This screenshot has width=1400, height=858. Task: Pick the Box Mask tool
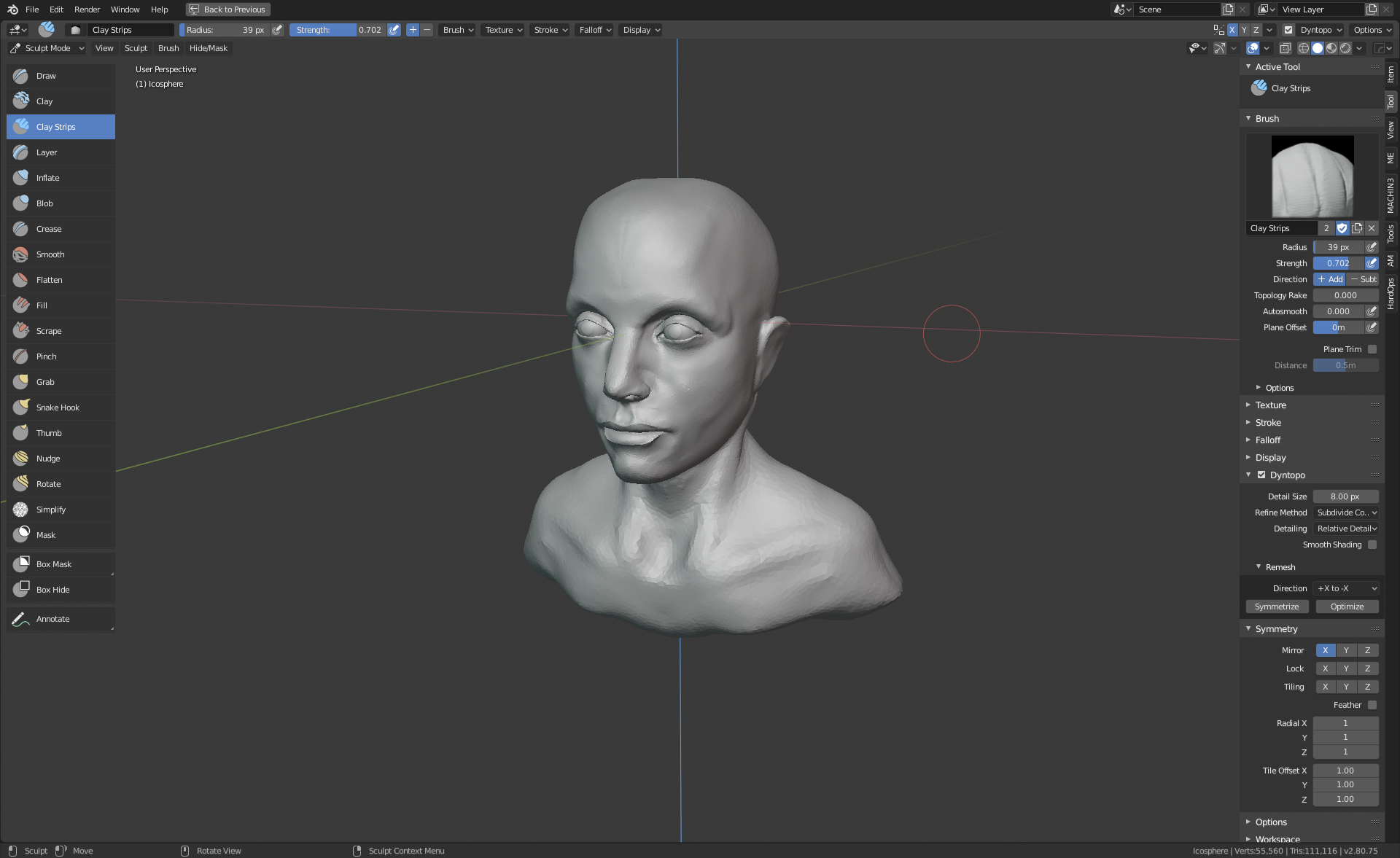pyautogui.click(x=54, y=564)
